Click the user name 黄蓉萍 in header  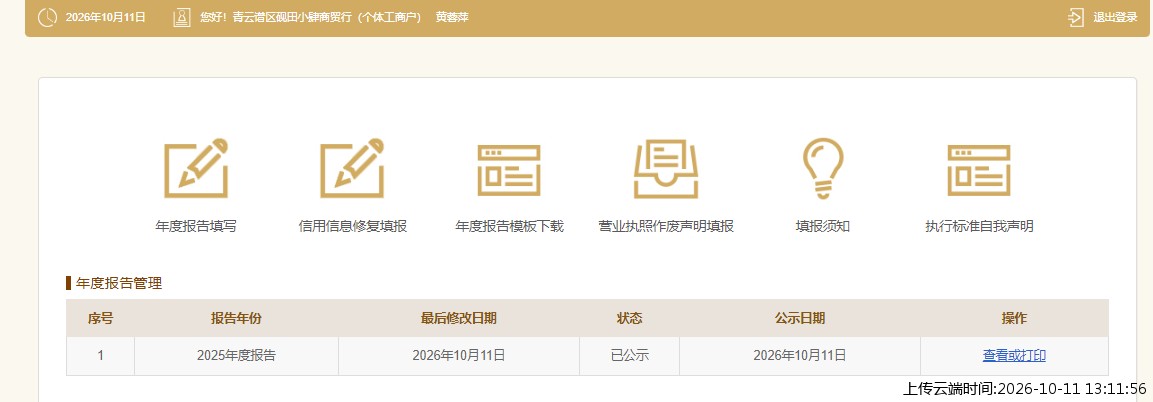(451, 18)
